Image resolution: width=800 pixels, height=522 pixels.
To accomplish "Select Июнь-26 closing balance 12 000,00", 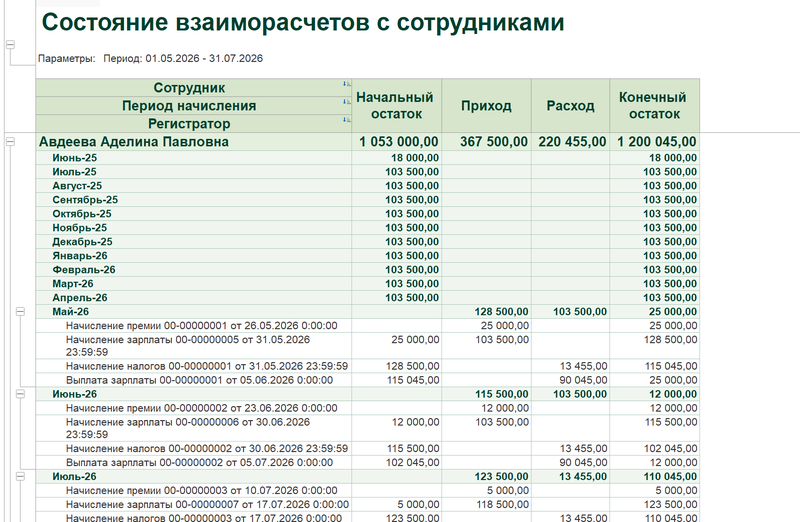I will (x=654, y=394).
